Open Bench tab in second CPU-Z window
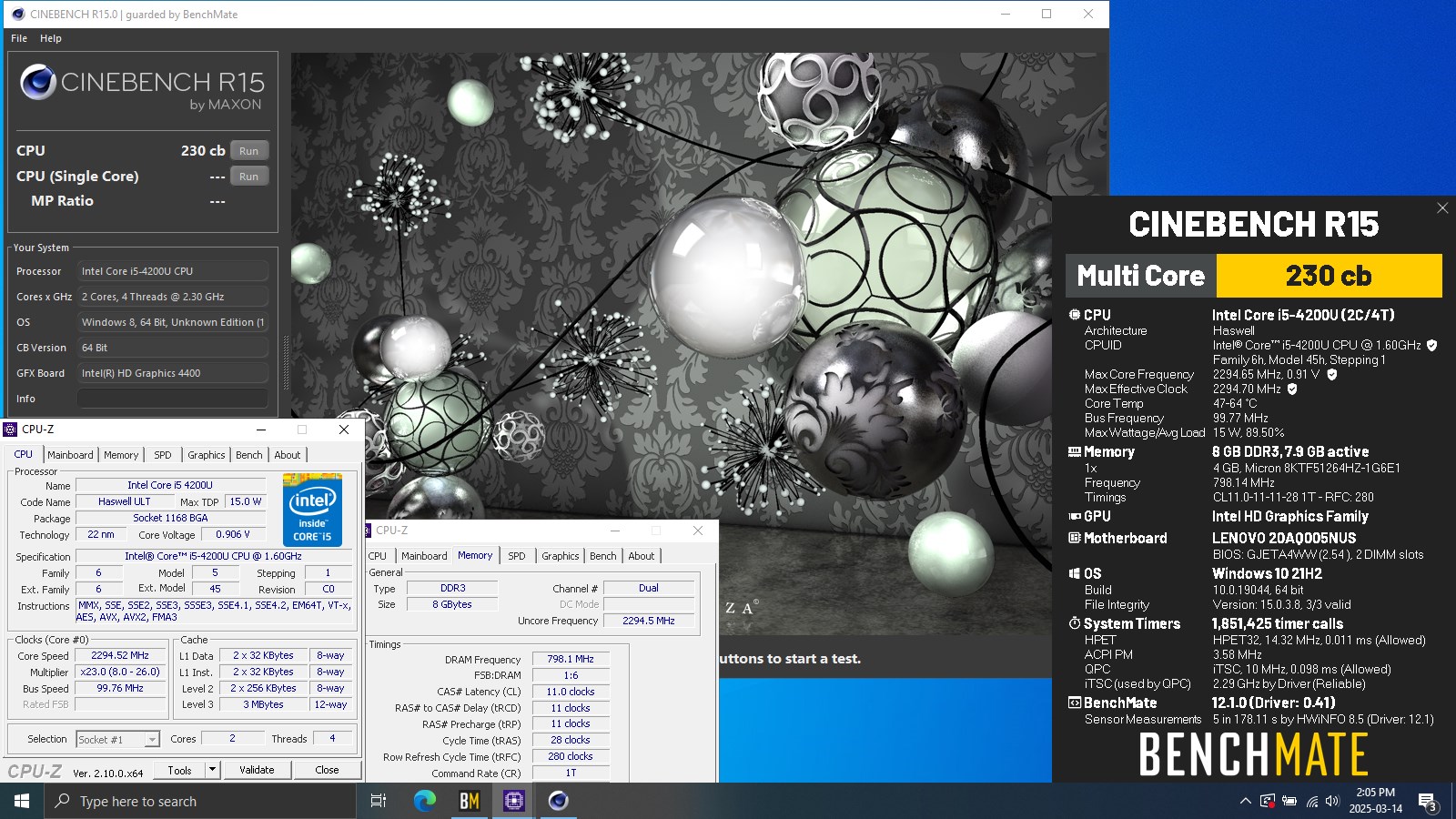This screenshot has width=1456, height=819. click(602, 556)
